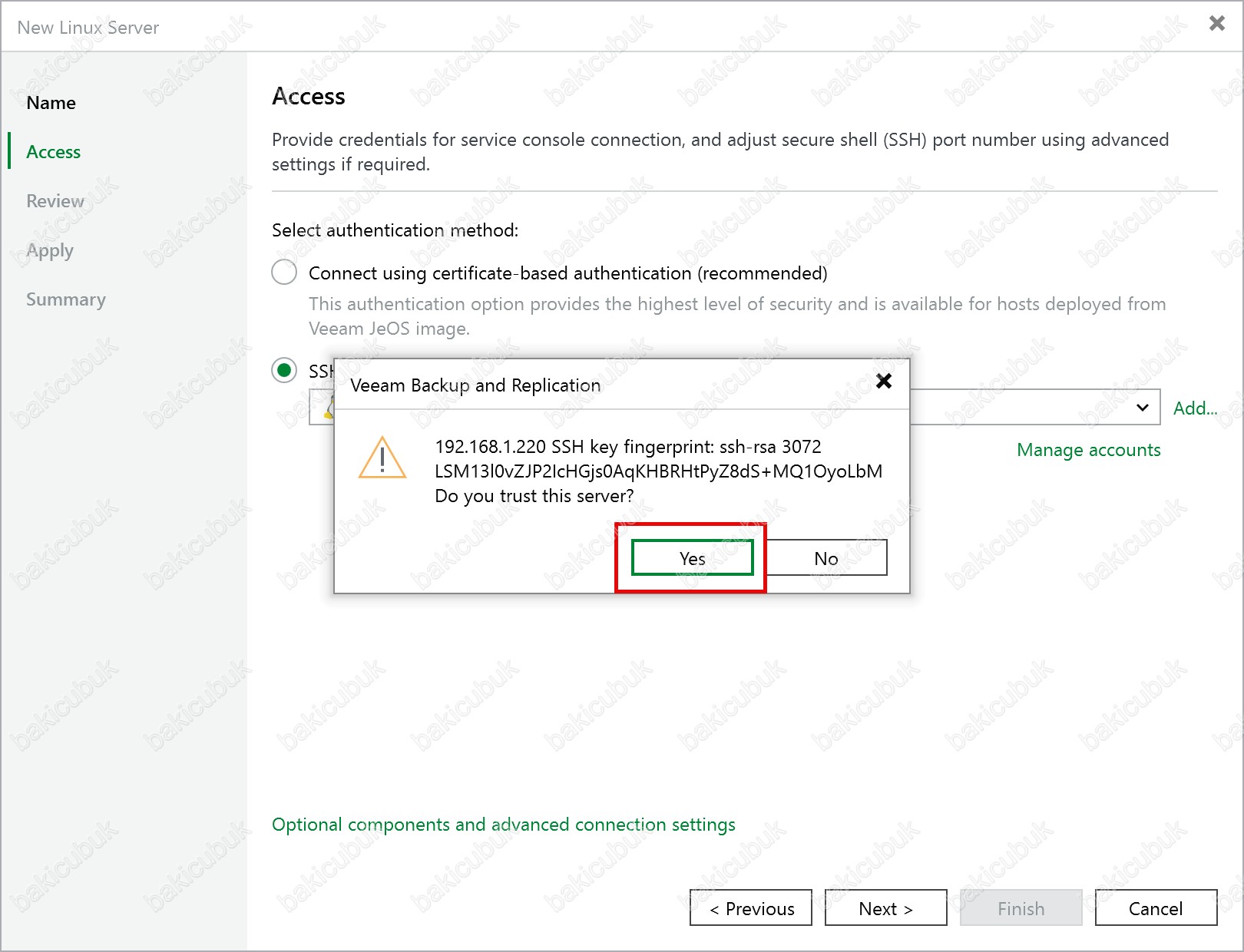
Task: Open the Review step in sidebar
Action: point(55,201)
